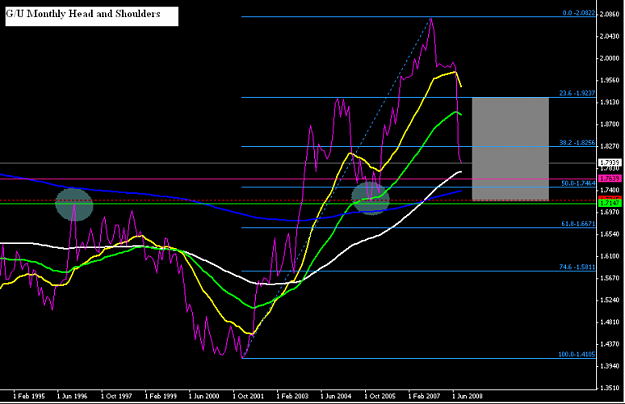Select the ellipse marker above Jun 1996
Viewport: 625px width, 404px height.
[74, 205]
